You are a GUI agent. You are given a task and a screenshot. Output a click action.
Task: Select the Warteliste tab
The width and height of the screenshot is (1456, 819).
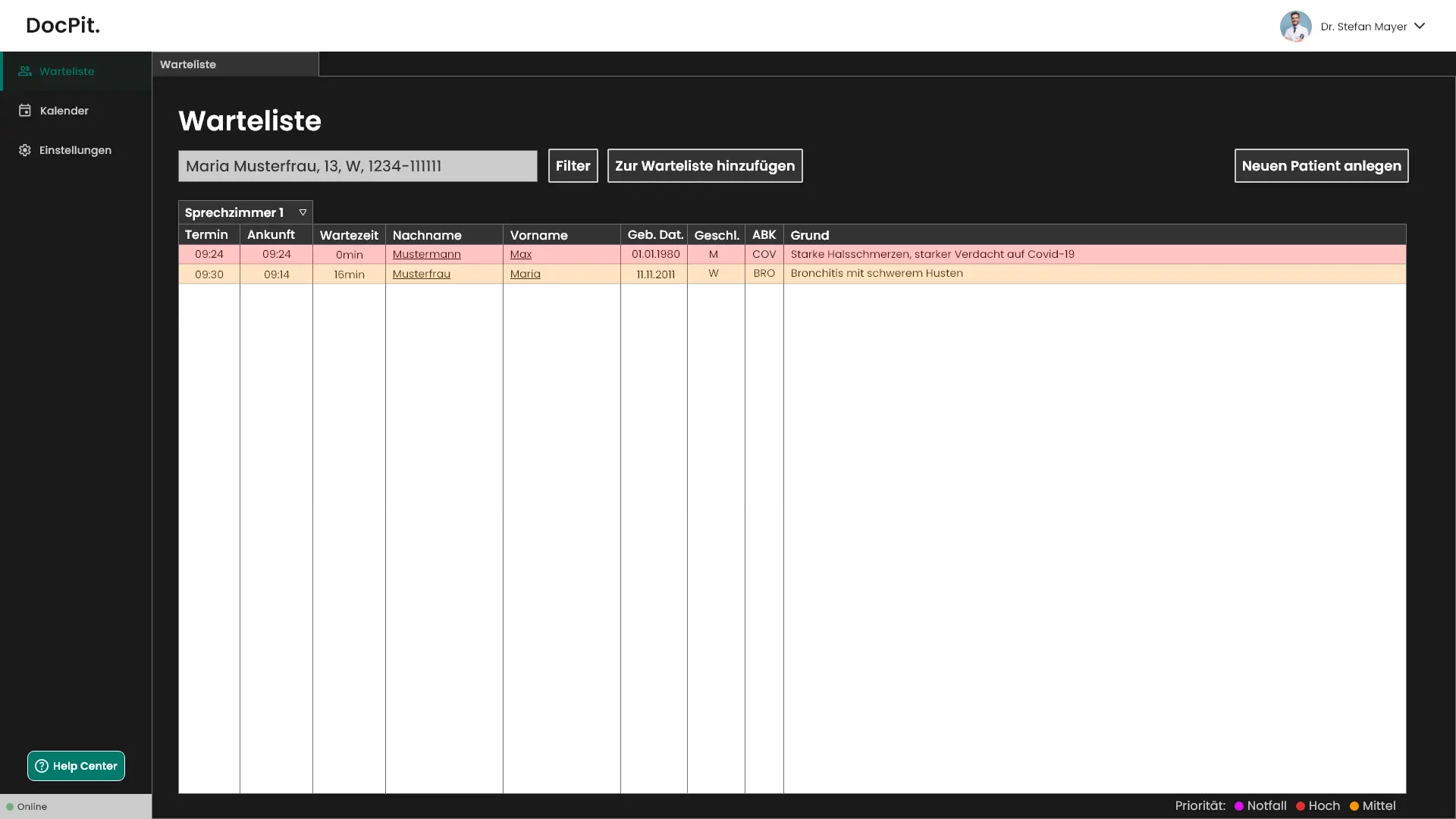[x=235, y=64]
